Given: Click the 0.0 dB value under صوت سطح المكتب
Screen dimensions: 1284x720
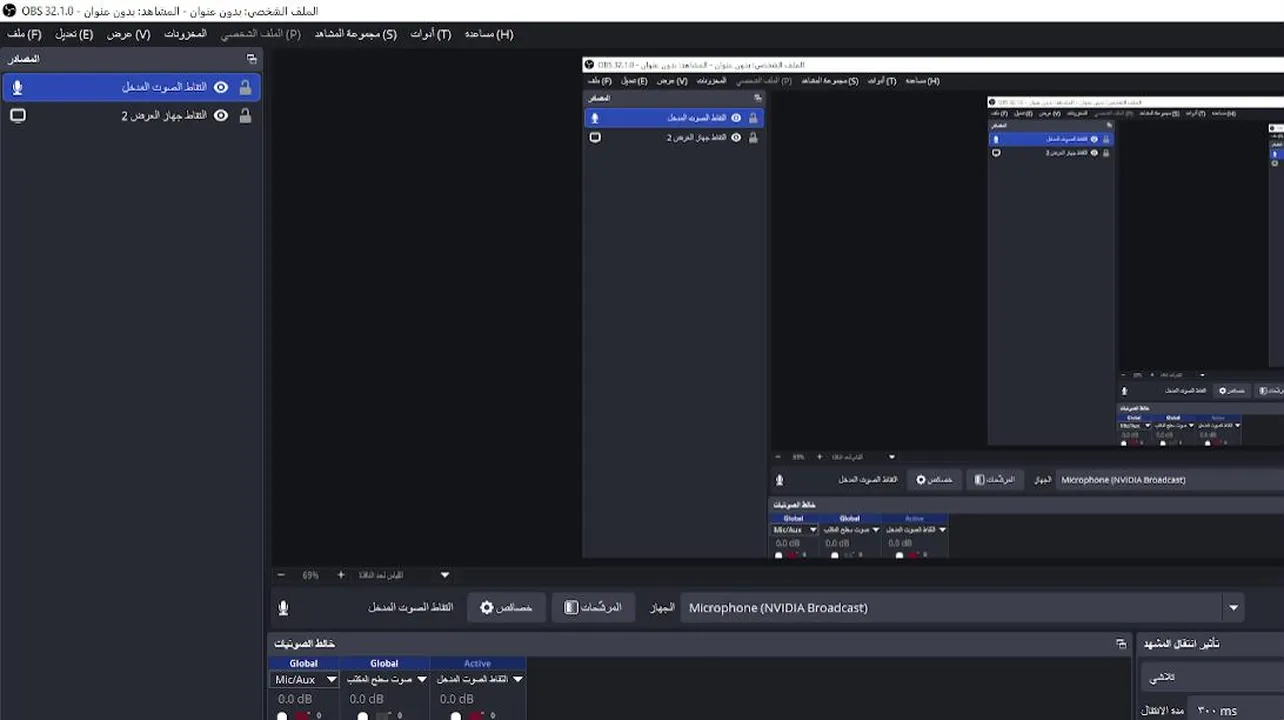Looking at the screenshot, I should 367,699.
